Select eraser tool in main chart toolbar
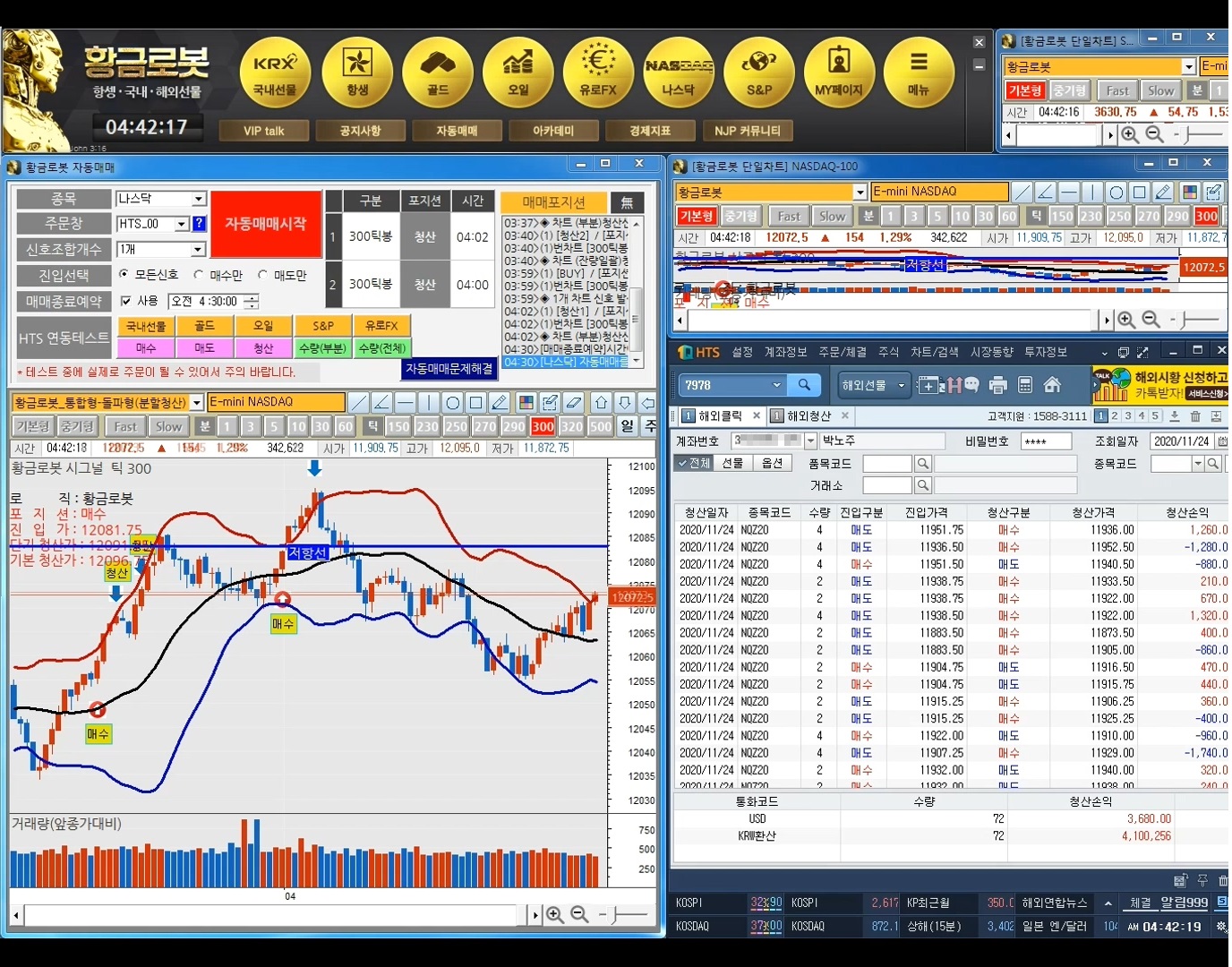 (575, 402)
